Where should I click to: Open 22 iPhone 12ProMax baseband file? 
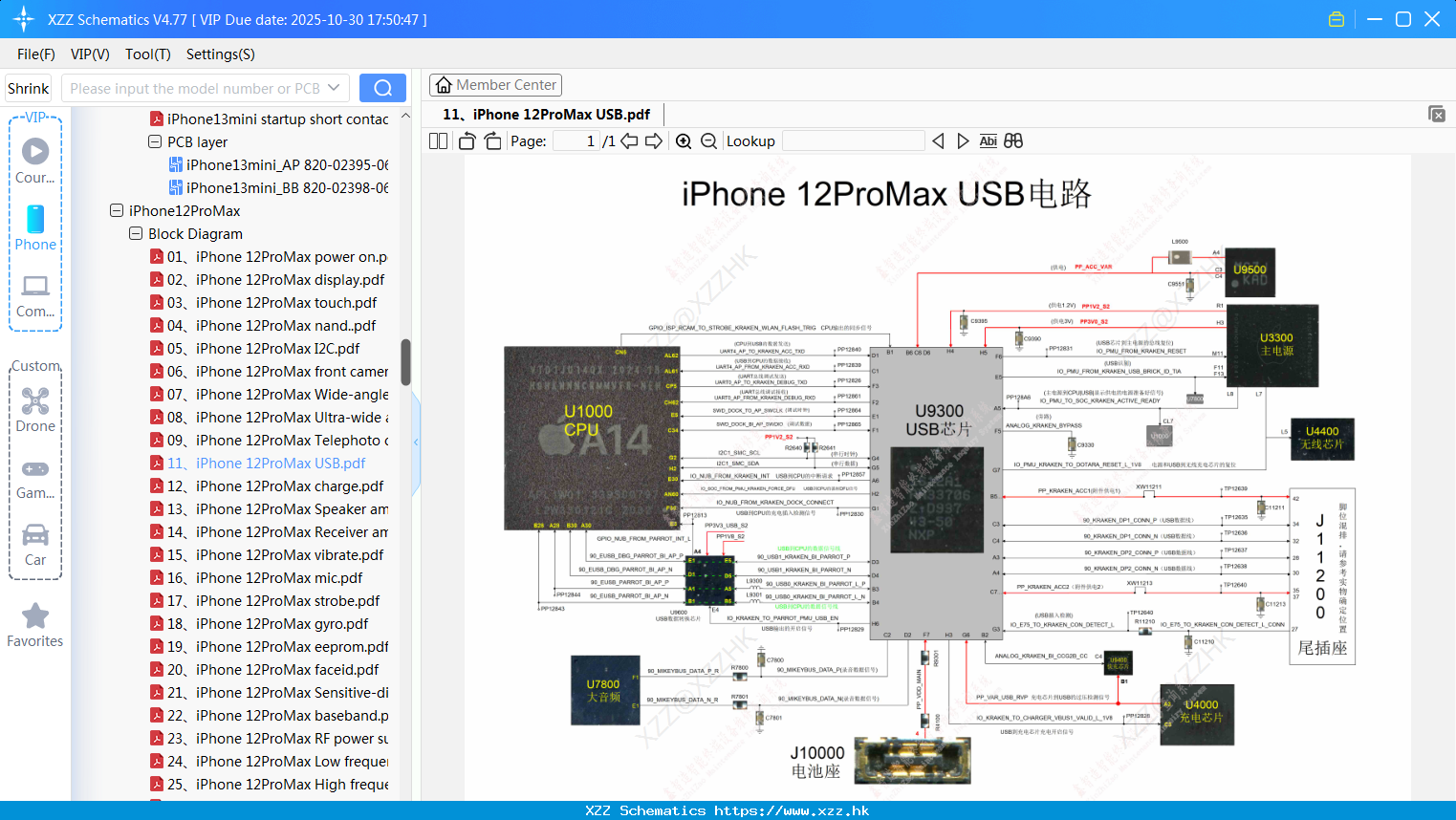pyautogui.click(x=269, y=715)
